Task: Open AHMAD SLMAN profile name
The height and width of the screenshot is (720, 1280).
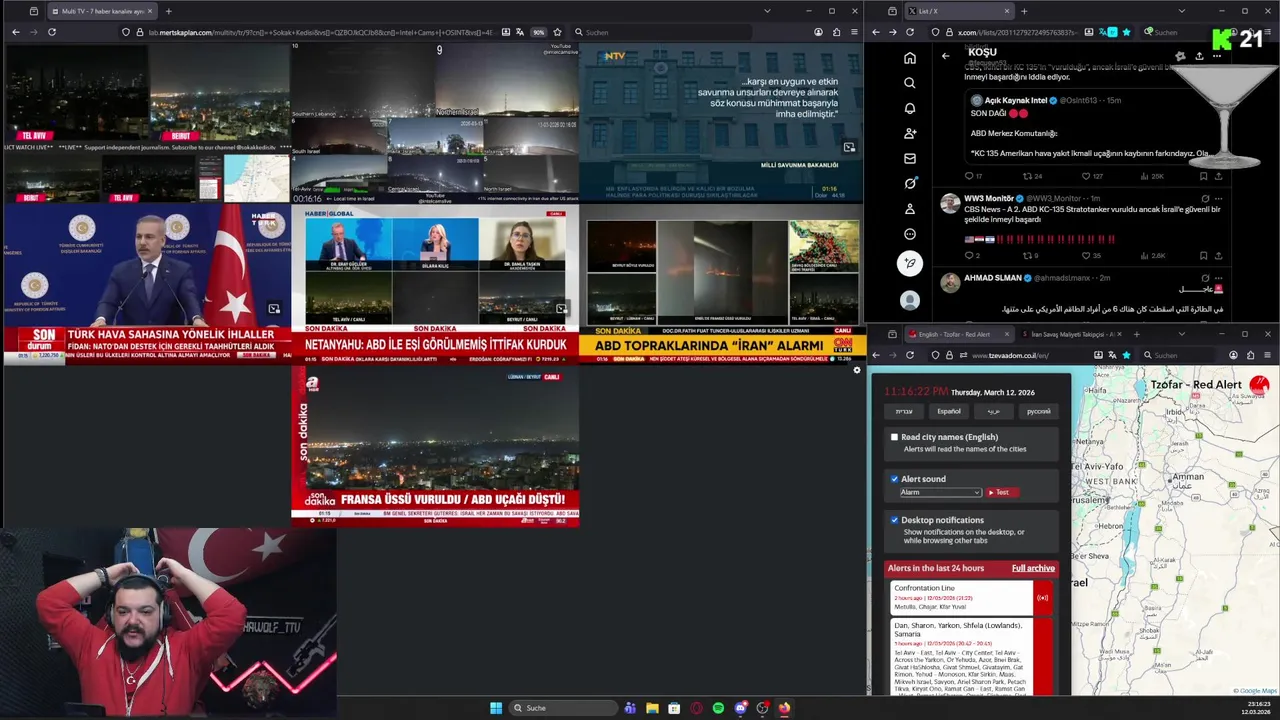Action: [x=993, y=277]
